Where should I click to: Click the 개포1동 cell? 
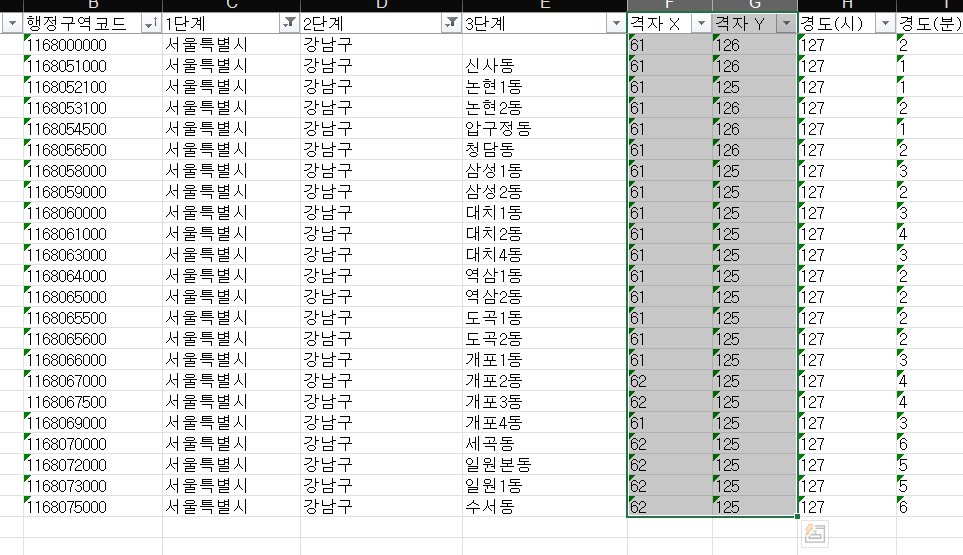coord(545,360)
